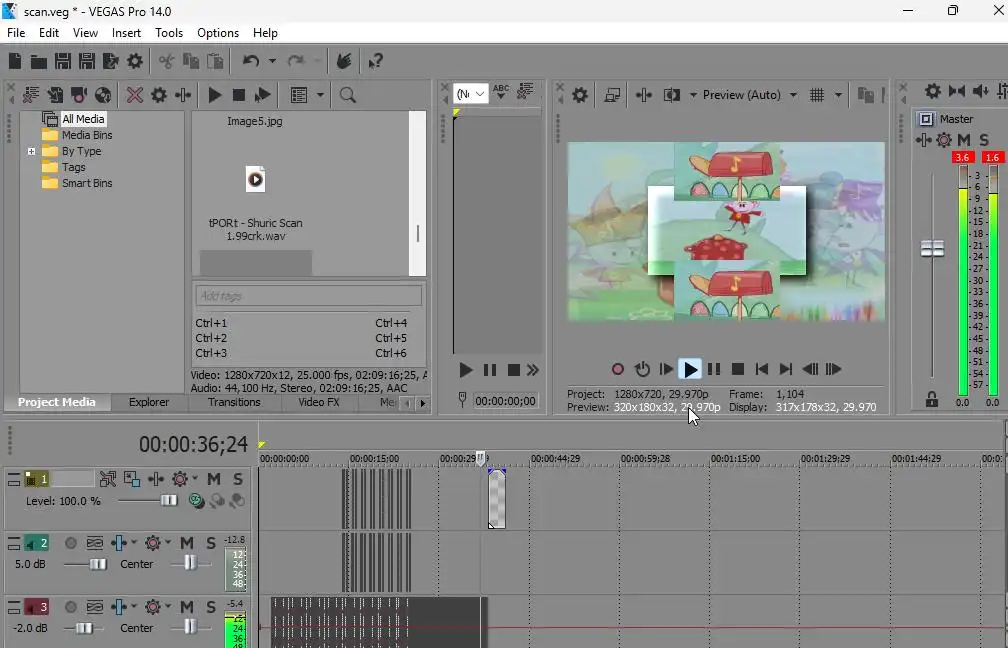Click the Record button in preview transport
The width and height of the screenshot is (1008, 648).
618,369
